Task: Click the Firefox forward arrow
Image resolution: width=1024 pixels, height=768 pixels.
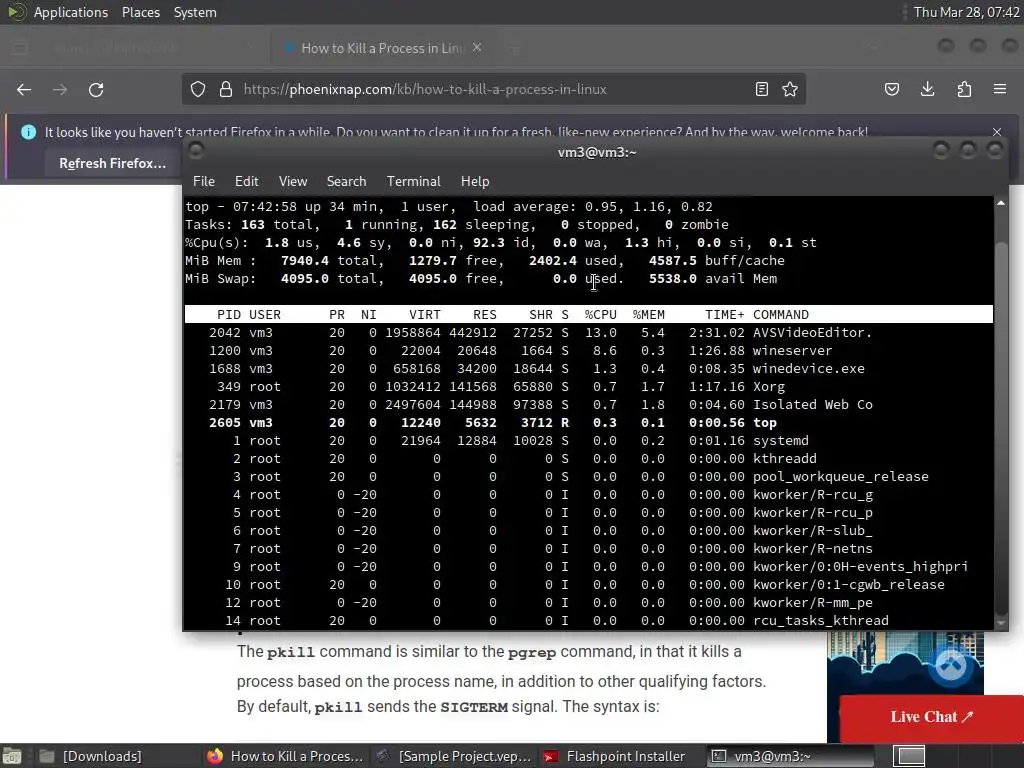Action: [x=60, y=89]
